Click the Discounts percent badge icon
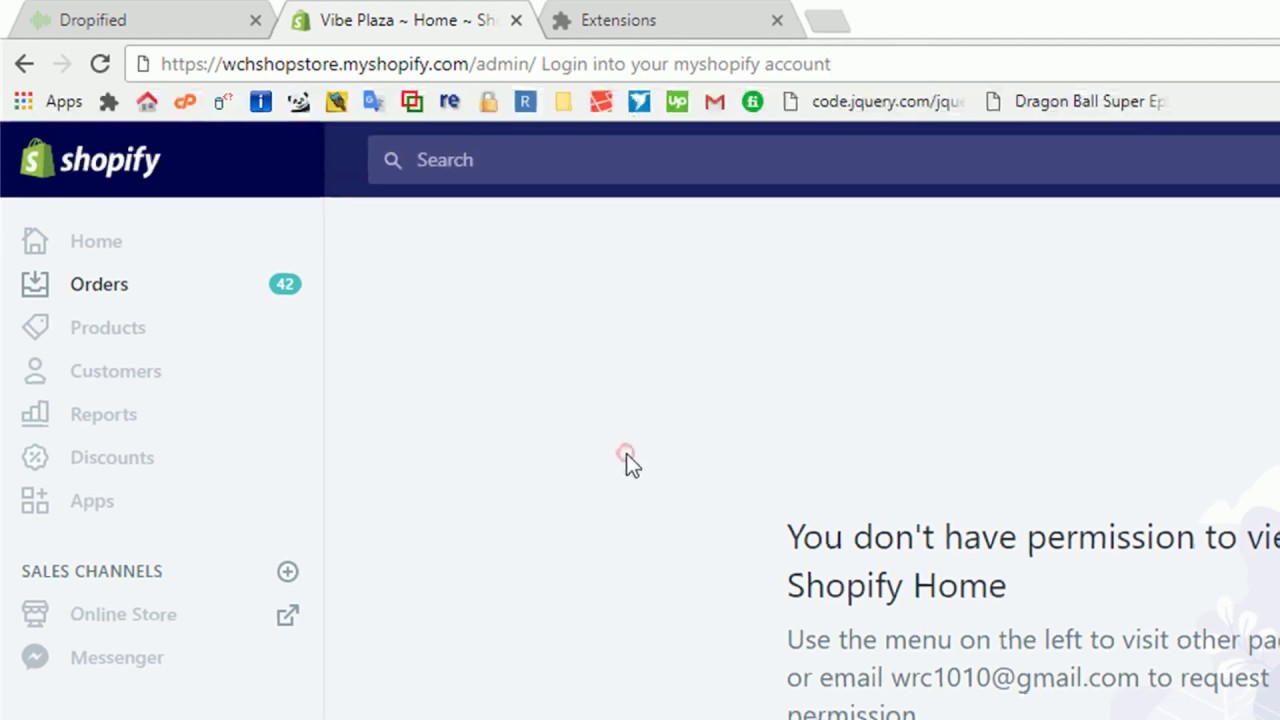This screenshot has width=1280, height=720. tap(35, 457)
